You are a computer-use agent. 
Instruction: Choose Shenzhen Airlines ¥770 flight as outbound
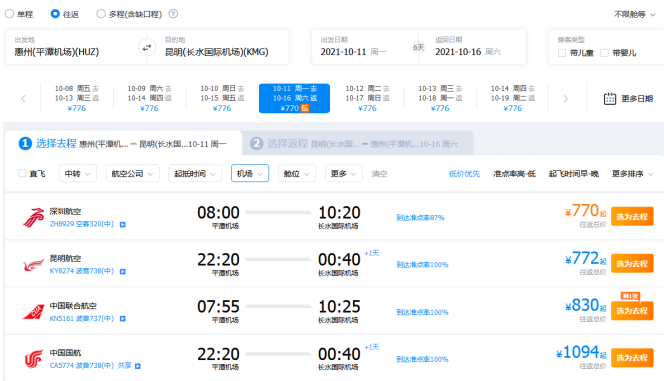[632, 217]
